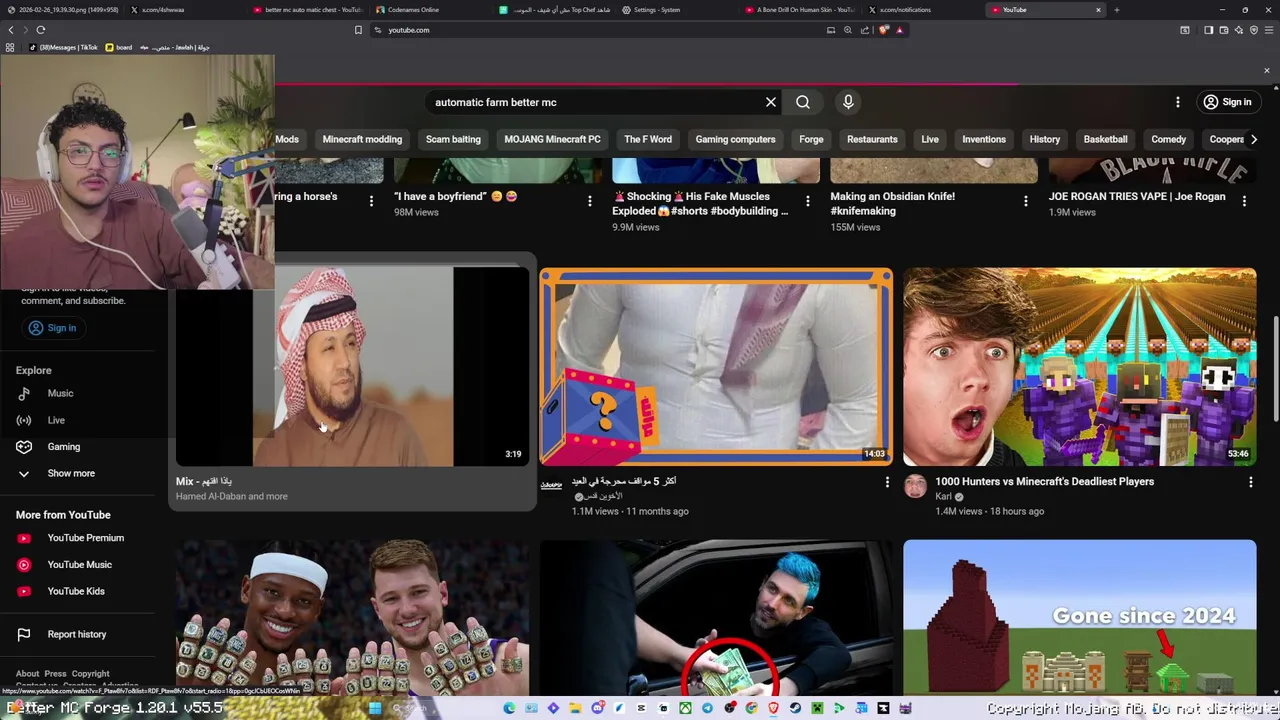
Task: Open options for "I have a boyfriend" short
Action: [590, 201]
